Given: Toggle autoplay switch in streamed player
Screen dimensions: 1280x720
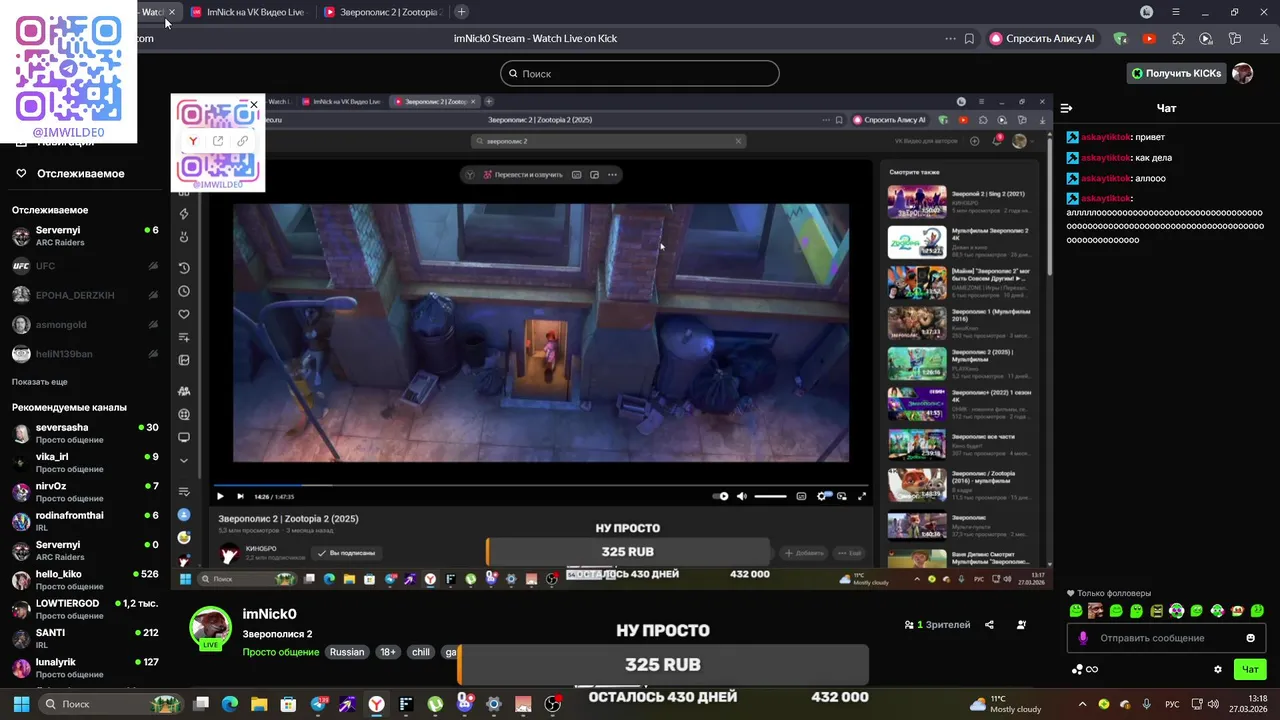Looking at the screenshot, I should tap(721, 496).
